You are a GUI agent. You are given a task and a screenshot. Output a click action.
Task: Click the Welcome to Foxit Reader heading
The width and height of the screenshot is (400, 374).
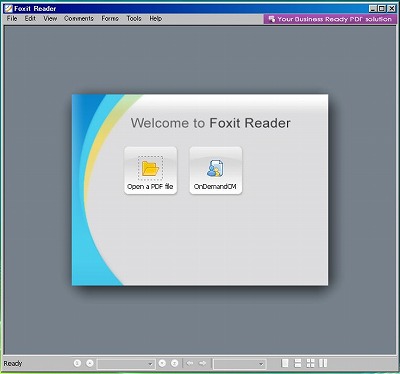click(x=210, y=123)
